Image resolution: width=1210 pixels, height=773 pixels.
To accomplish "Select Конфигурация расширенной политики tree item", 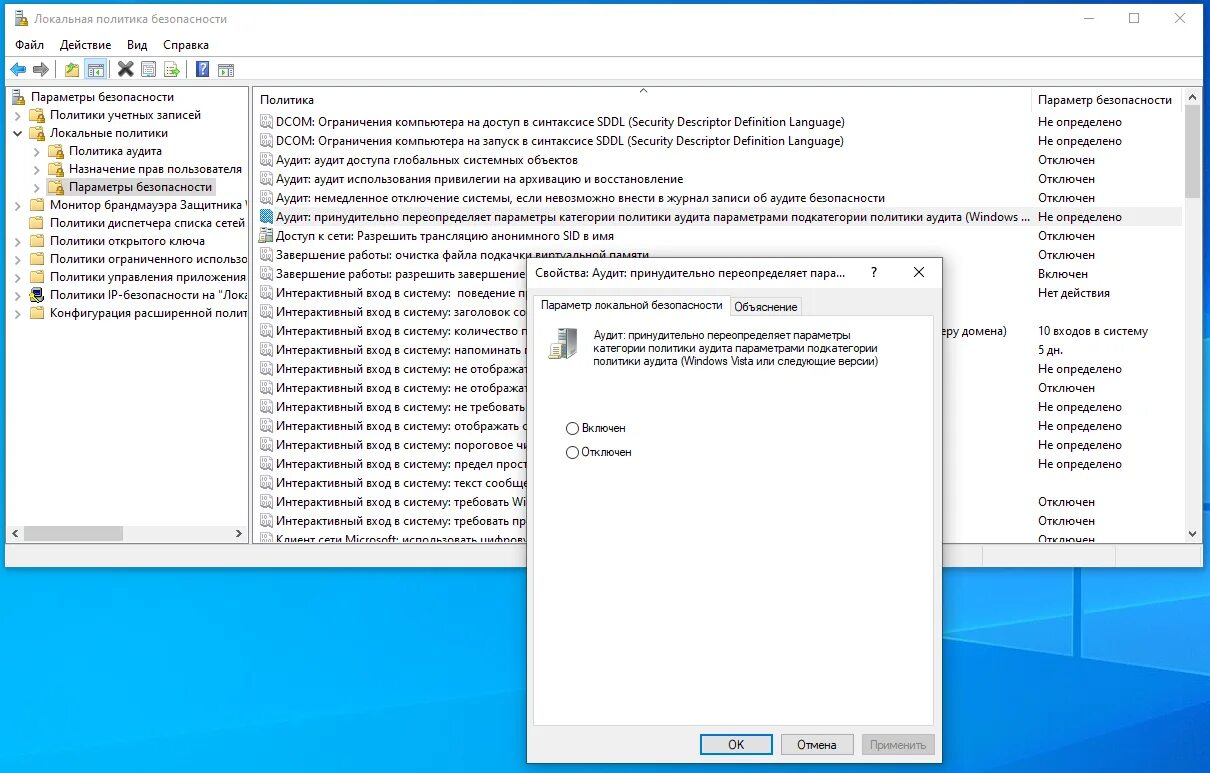I will (x=148, y=313).
